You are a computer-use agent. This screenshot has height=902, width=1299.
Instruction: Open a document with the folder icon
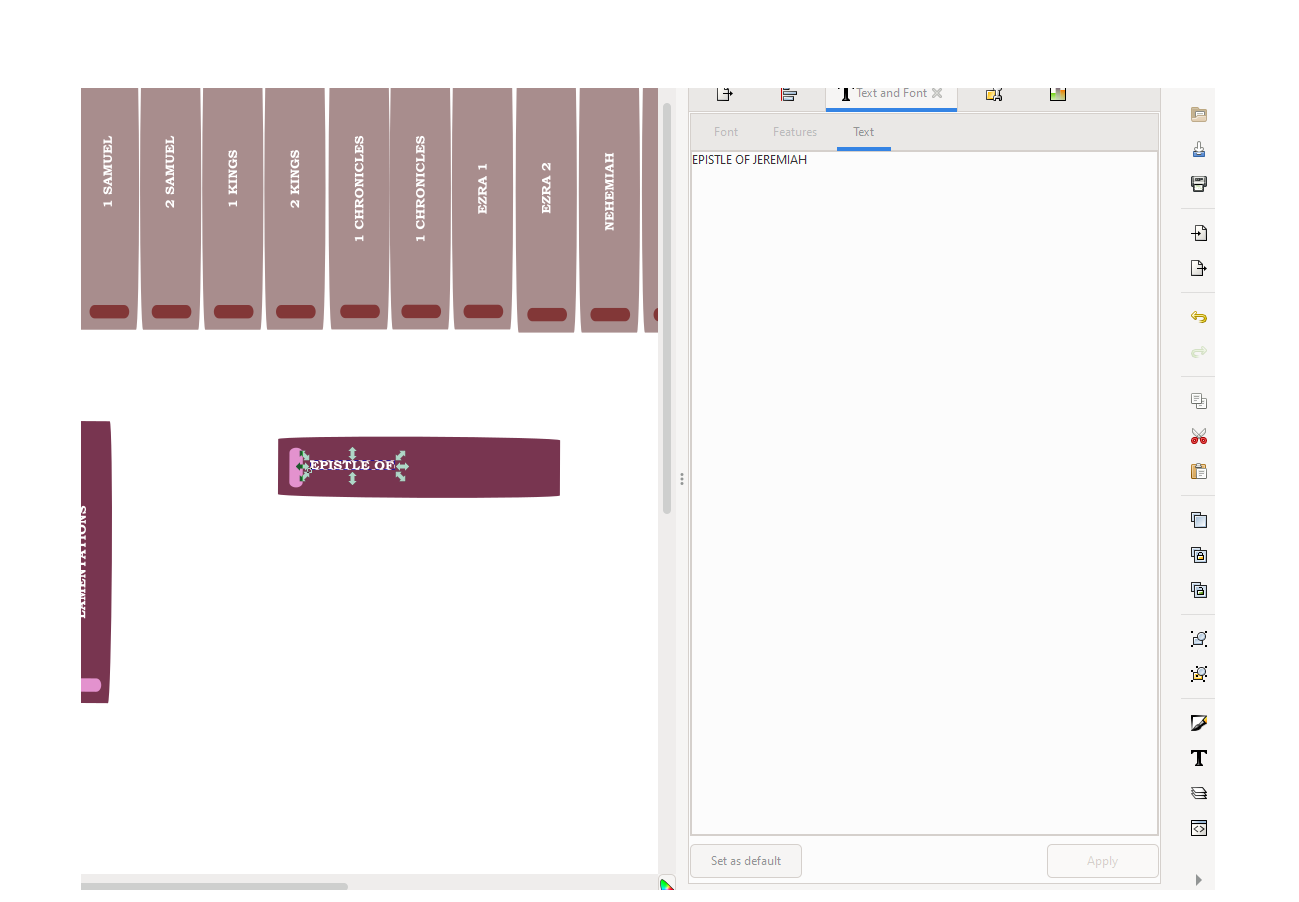coord(1198,115)
